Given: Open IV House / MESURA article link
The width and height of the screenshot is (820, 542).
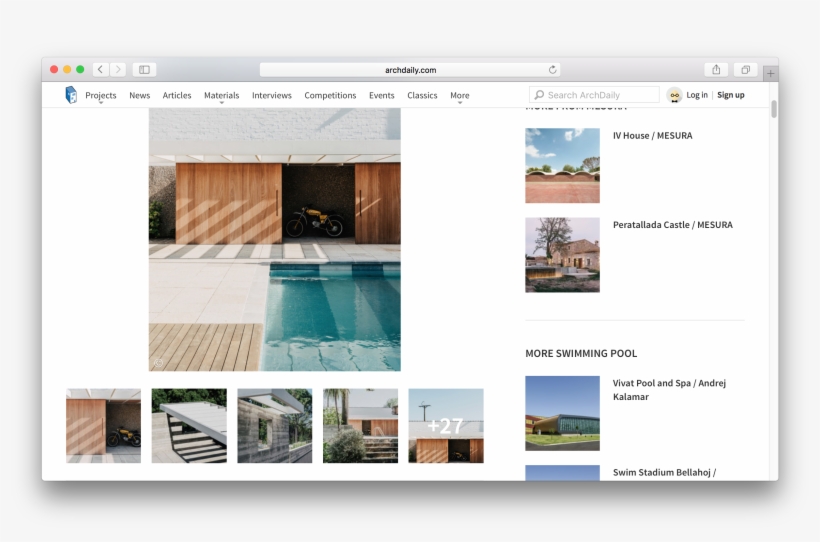Looking at the screenshot, I should tap(653, 136).
